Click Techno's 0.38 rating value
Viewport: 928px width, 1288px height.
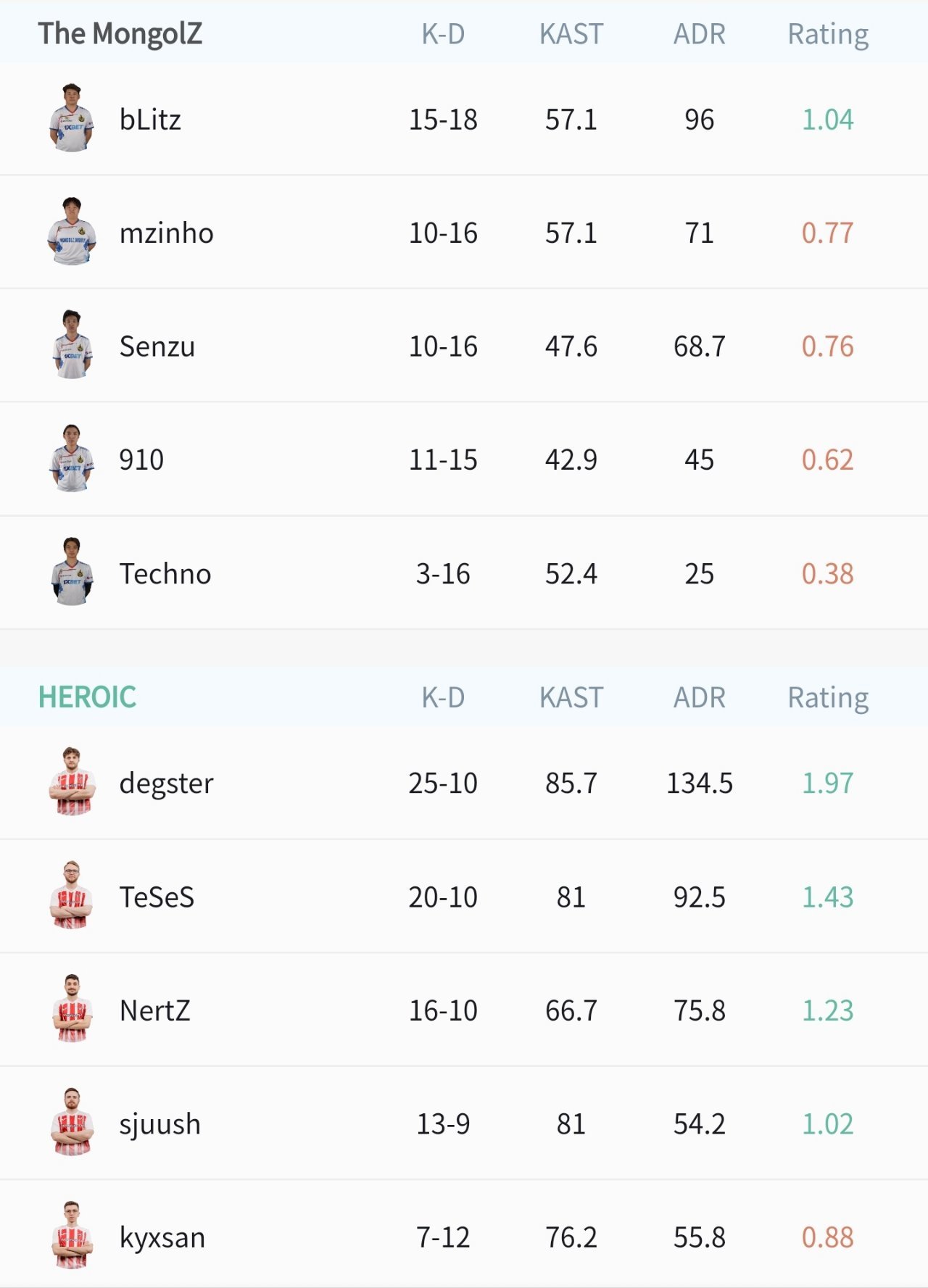tap(827, 573)
